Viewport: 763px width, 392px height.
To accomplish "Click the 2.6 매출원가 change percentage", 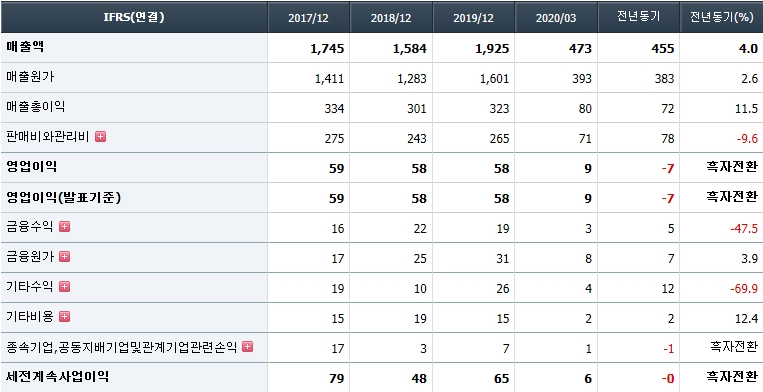I will point(750,79).
